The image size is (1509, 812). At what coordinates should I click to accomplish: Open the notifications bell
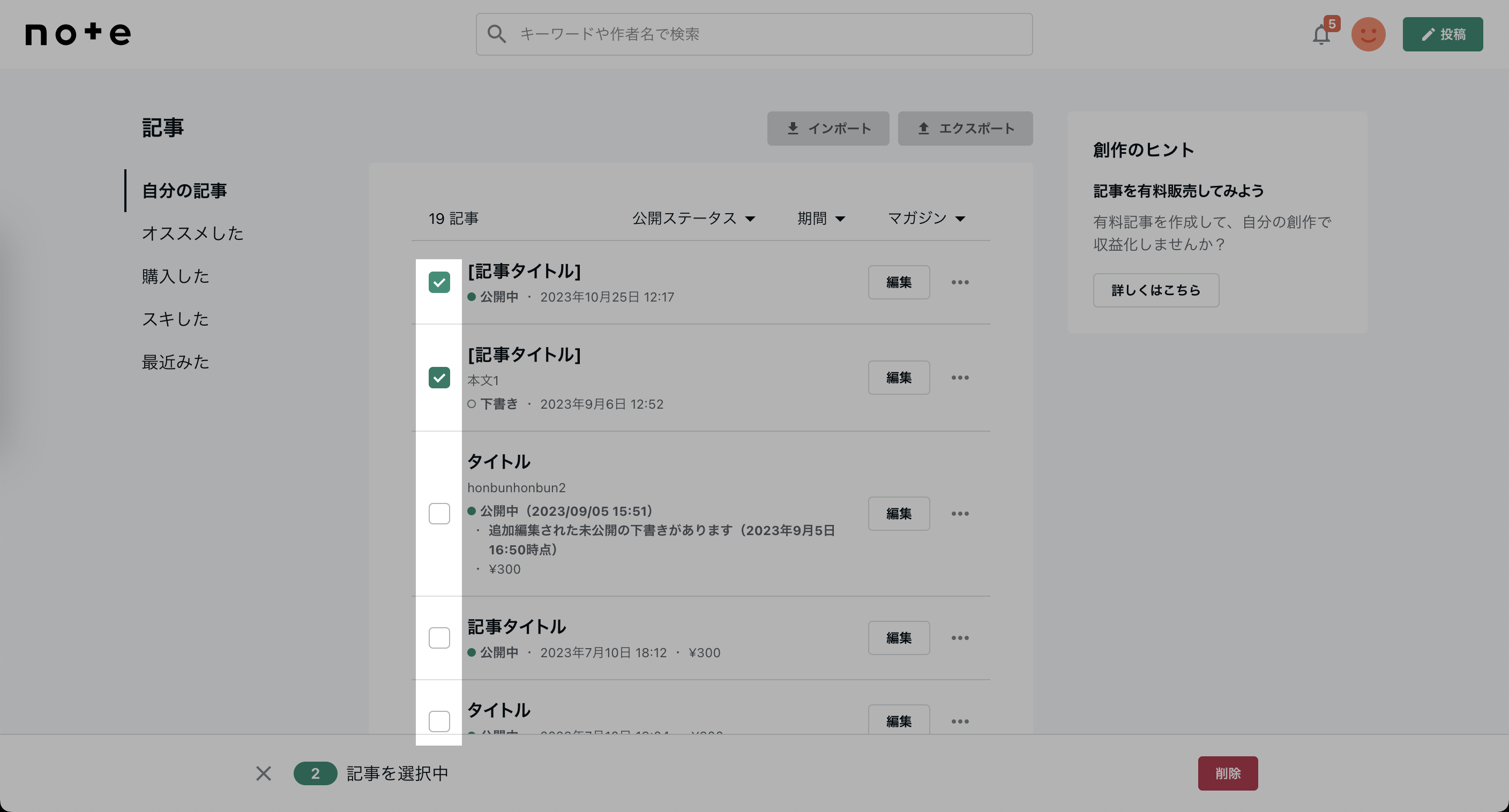[1321, 35]
